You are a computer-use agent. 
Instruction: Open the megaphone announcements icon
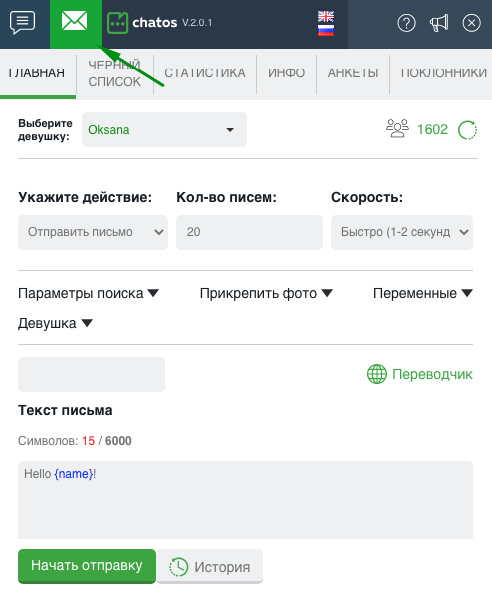pos(439,23)
